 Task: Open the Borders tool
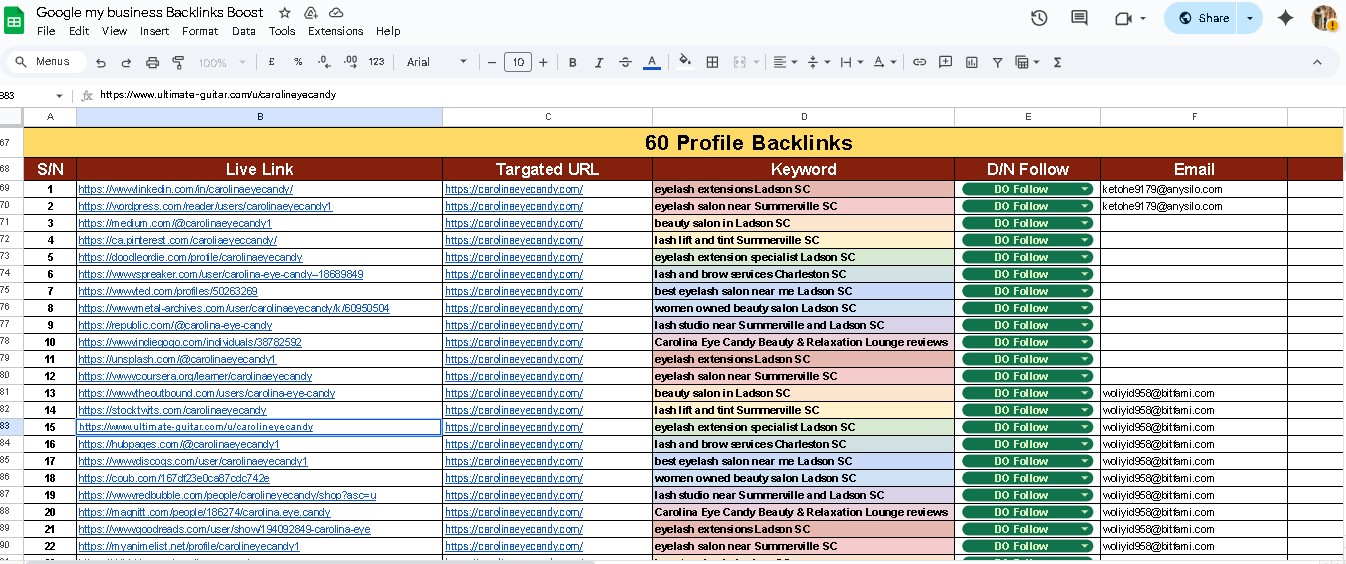[712, 62]
